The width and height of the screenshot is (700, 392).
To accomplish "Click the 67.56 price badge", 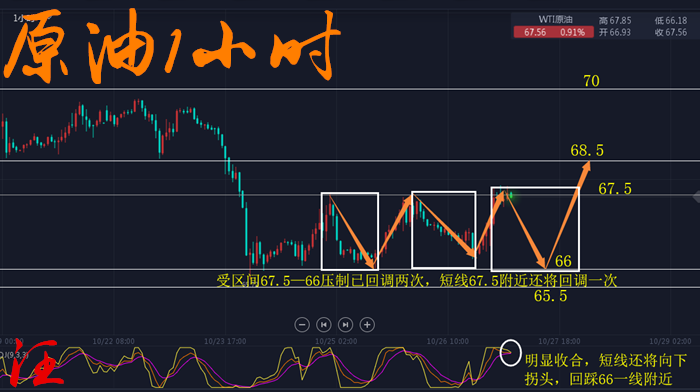I will (535, 32).
